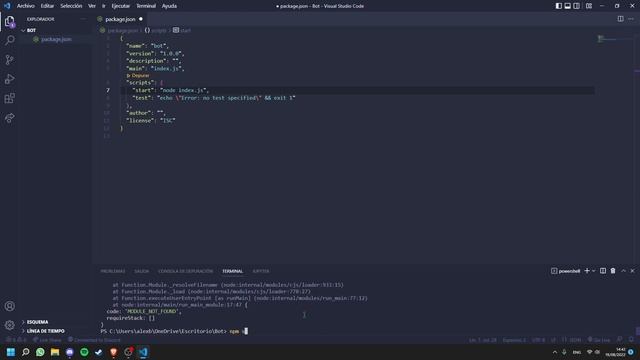Open editor More Actions ellipsis

[x=631, y=19]
